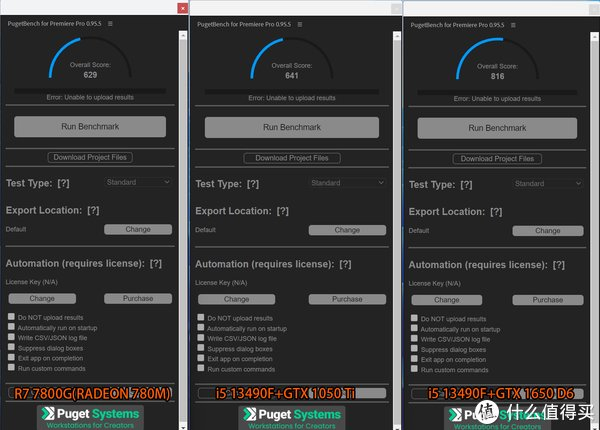Enable Do NOT upload results in 629 panel
600x430 pixels.
[11, 317]
